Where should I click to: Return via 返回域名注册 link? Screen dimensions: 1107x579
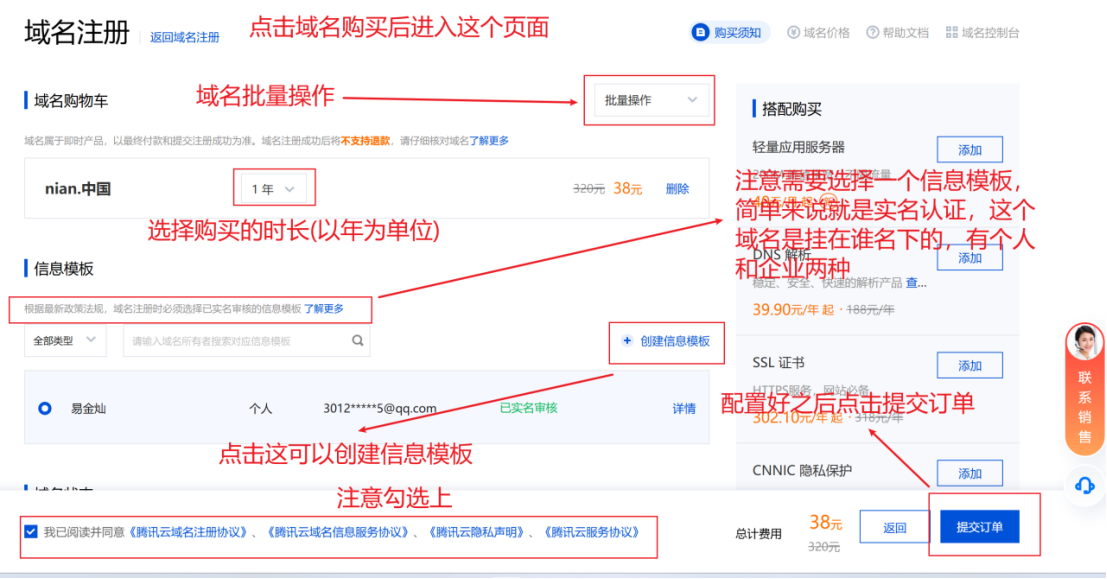(x=184, y=37)
